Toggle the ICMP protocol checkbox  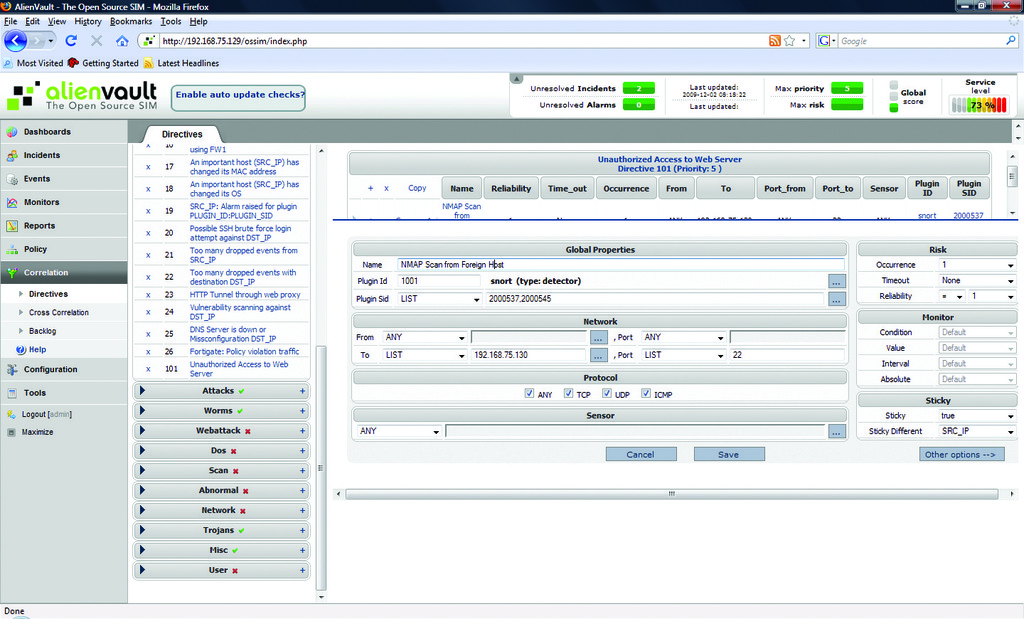646,394
